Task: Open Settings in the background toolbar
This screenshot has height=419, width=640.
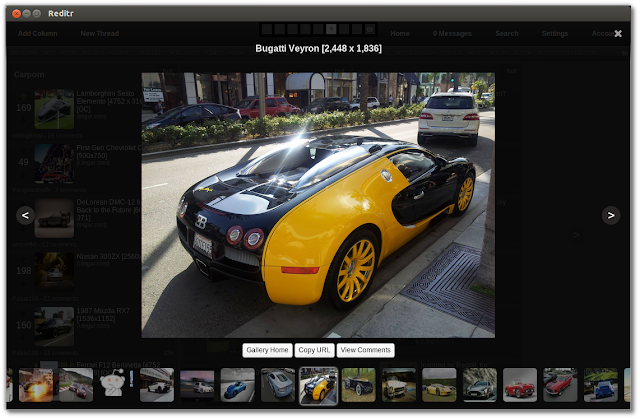Action: pos(555,33)
